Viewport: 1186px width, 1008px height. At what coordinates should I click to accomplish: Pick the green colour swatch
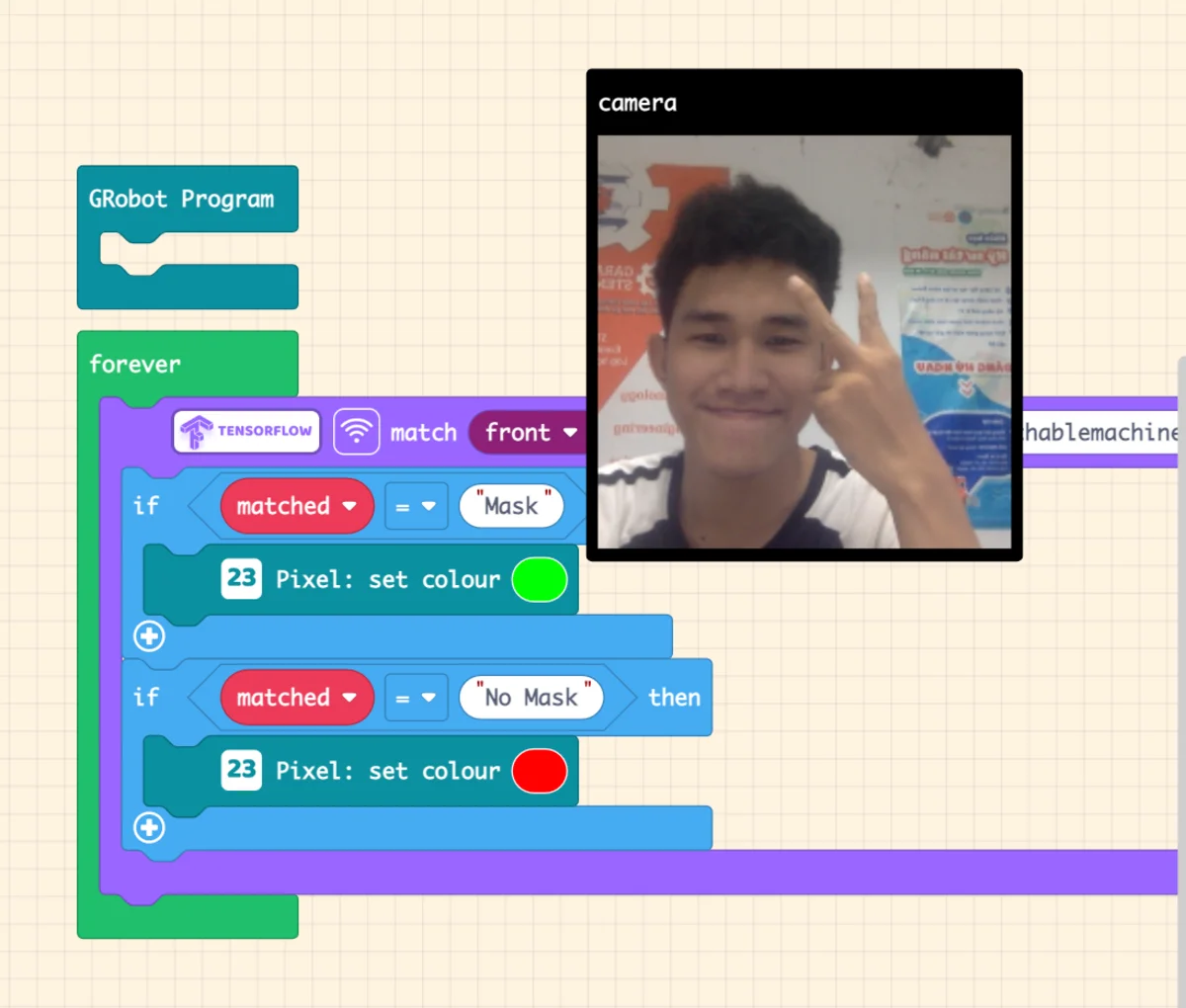coord(540,580)
